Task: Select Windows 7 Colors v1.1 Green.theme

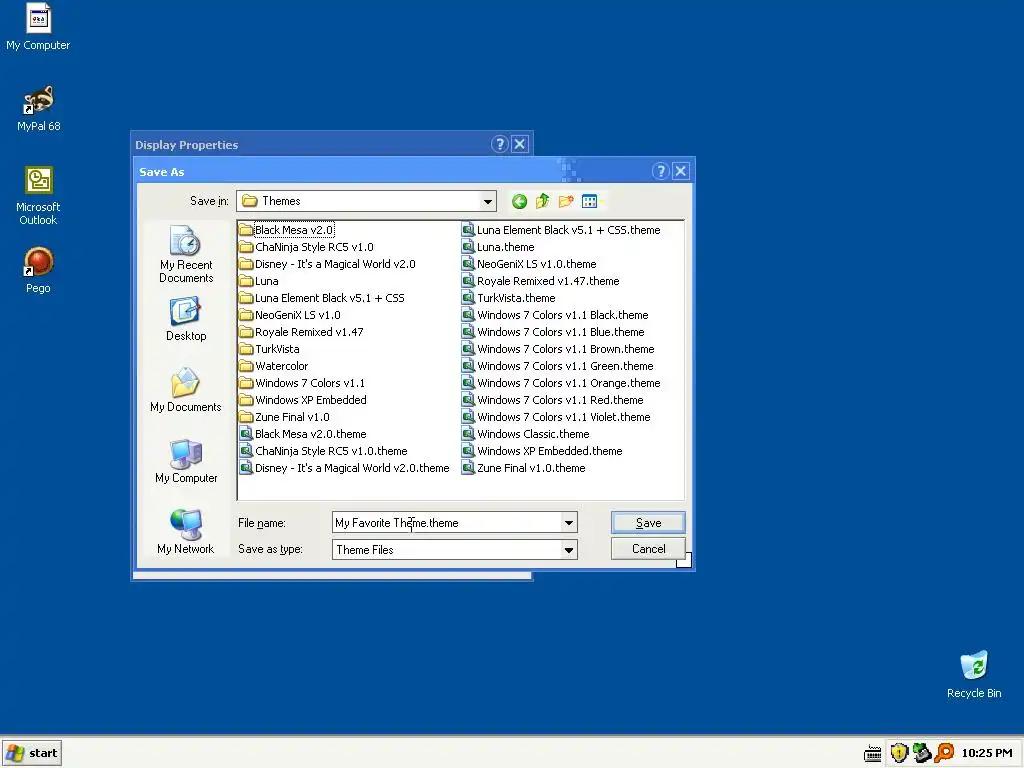Action: [558, 366]
